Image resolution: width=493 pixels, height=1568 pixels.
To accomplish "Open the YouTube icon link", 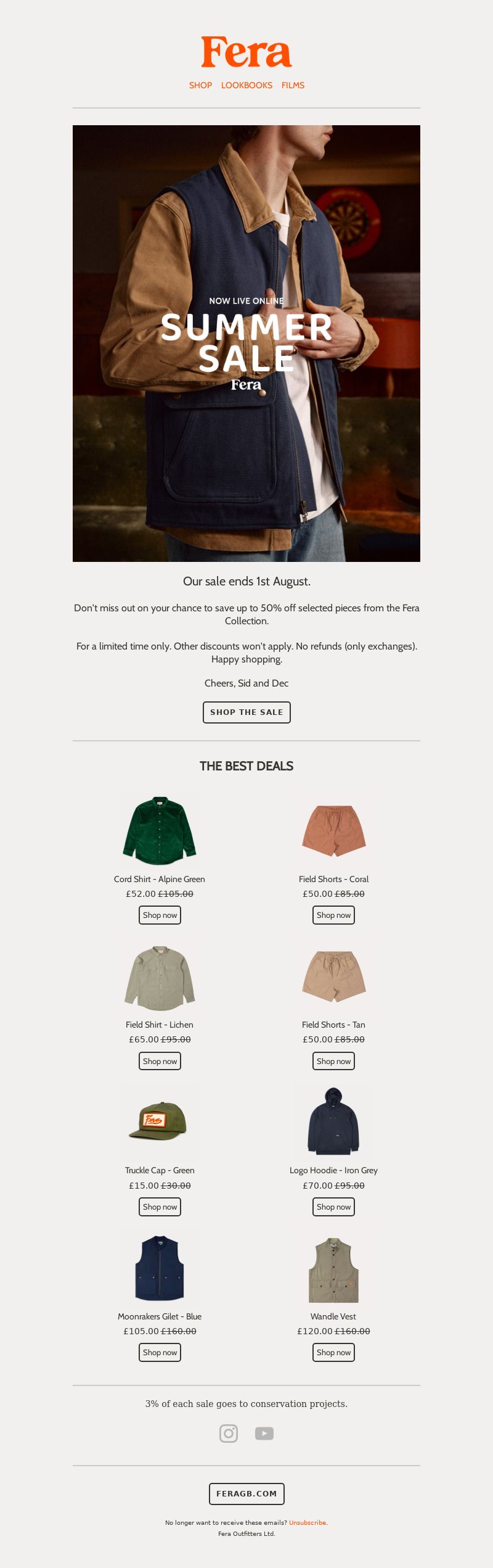I will (264, 1433).
